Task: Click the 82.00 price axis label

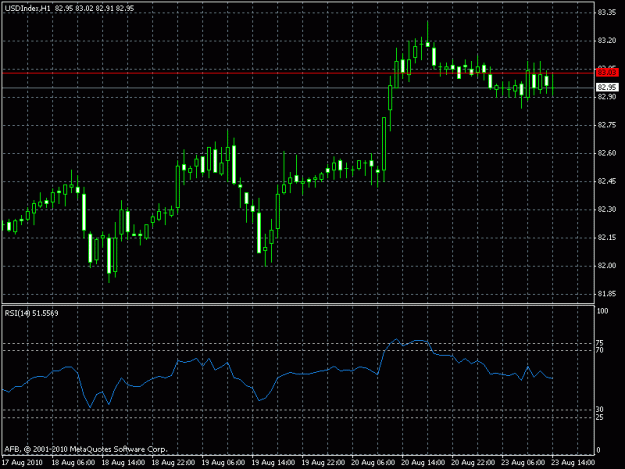Action: pos(607,266)
